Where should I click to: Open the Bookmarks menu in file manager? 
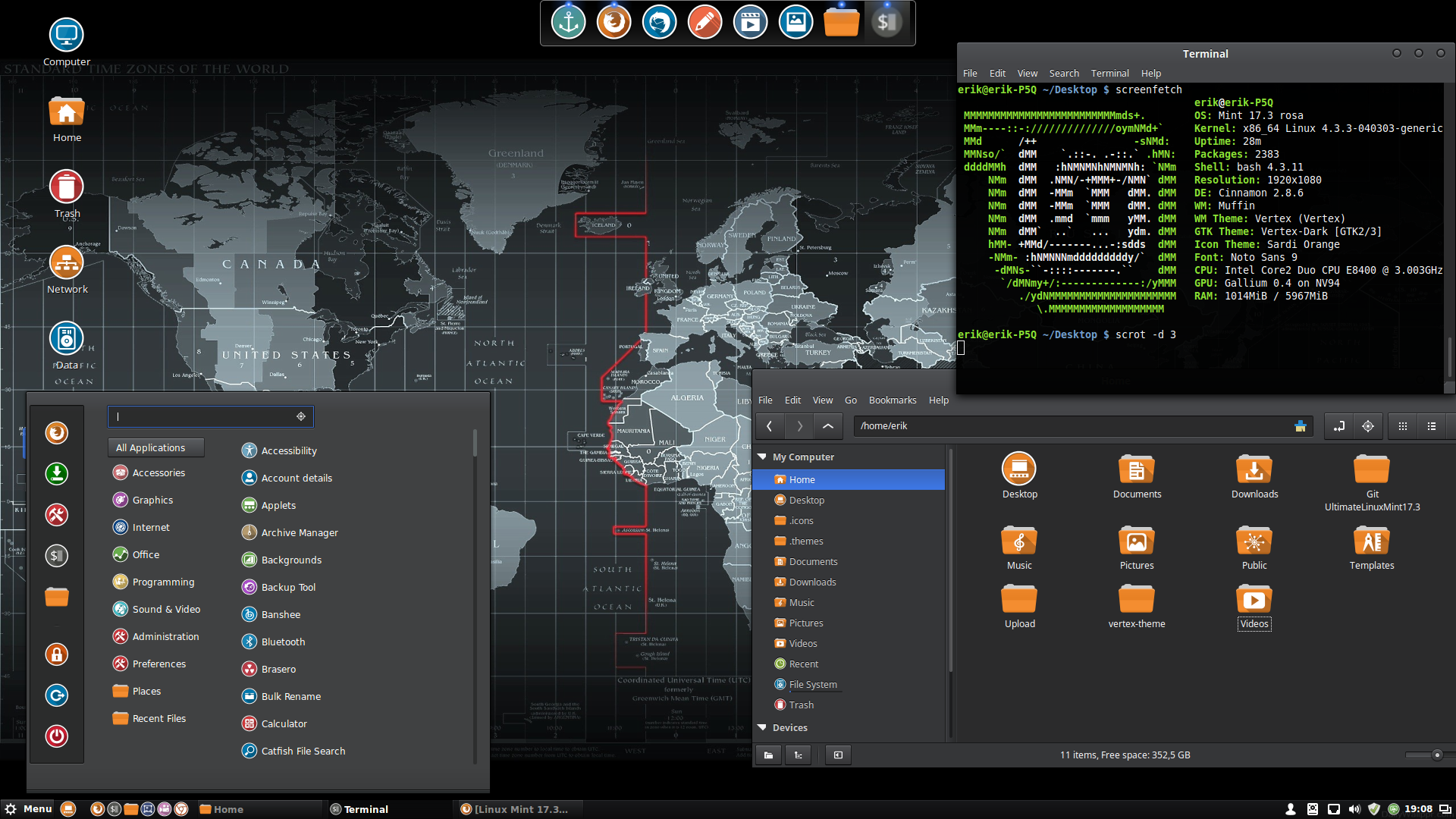pos(892,400)
